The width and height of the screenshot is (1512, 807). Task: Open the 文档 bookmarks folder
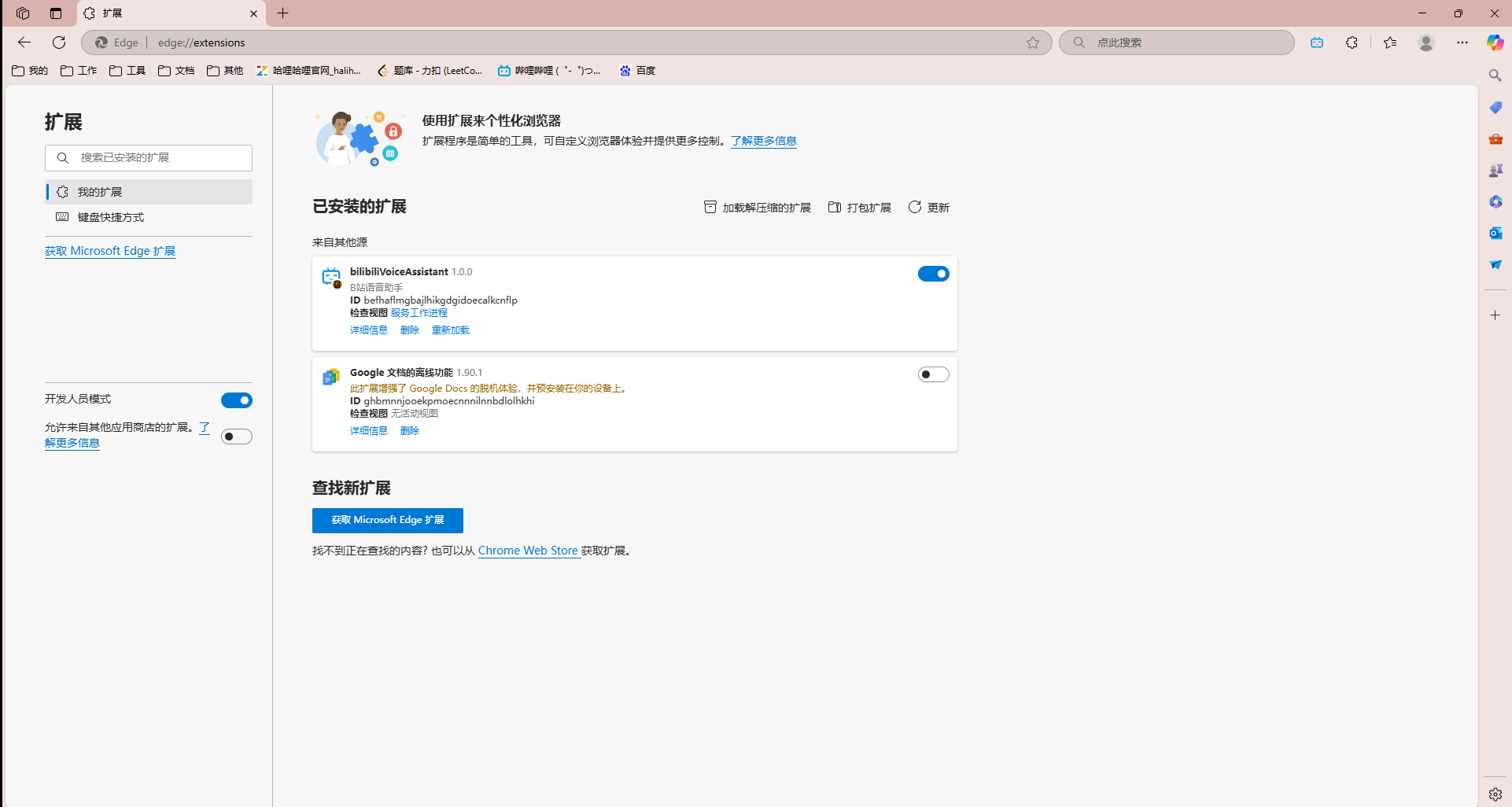(x=176, y=71)
